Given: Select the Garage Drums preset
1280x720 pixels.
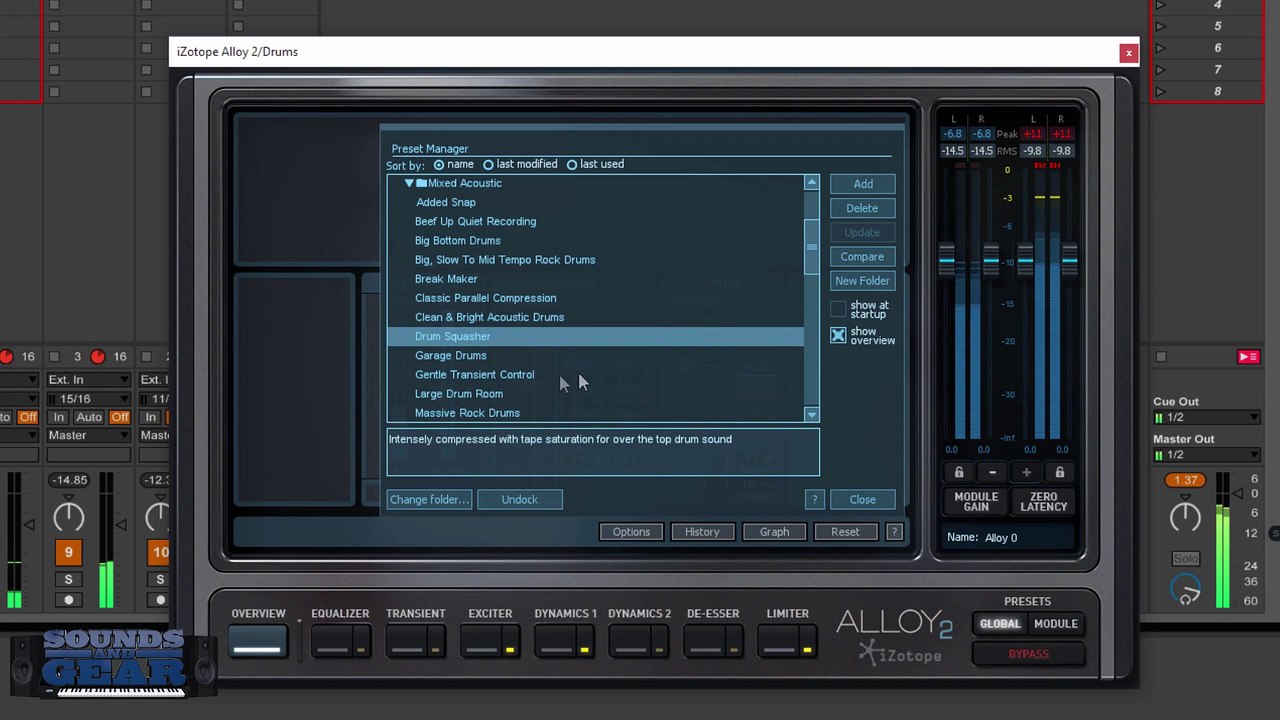Looking at the screenshot, I should click(x=451, y=356).
